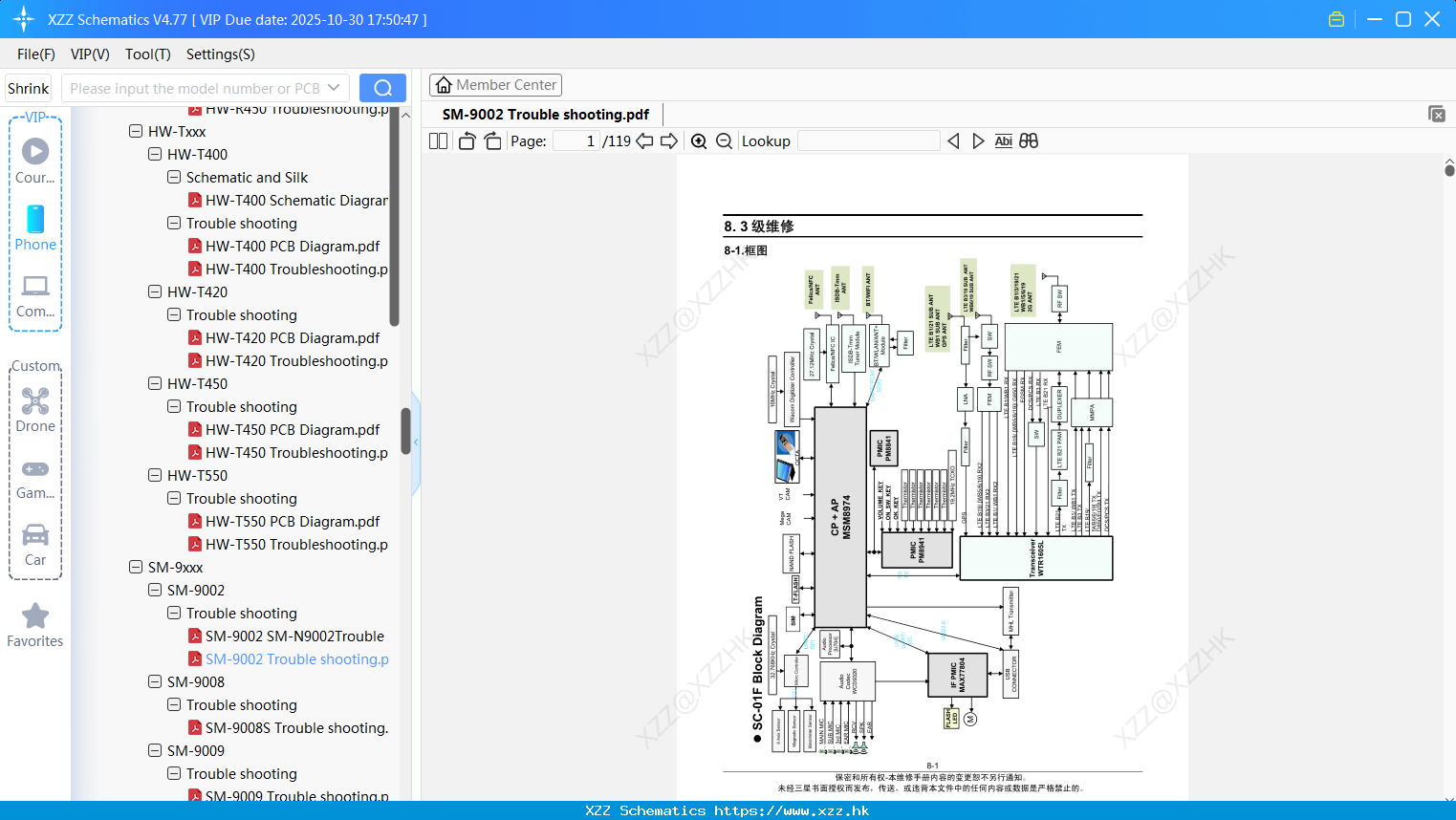1456x820 pixels.
Task: Select the Drone schematics category
Action: pyautogui.click(x=35, y=411)
